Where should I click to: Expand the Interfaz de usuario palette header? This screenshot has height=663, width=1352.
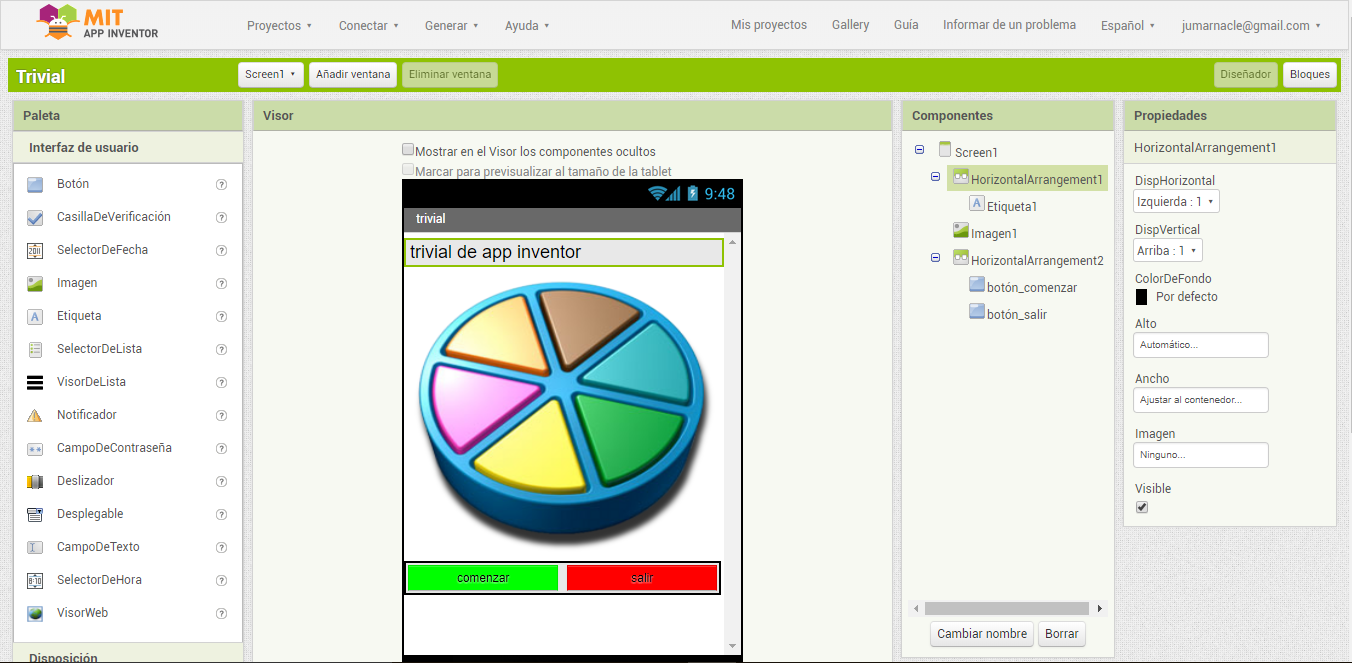point(128,148)
